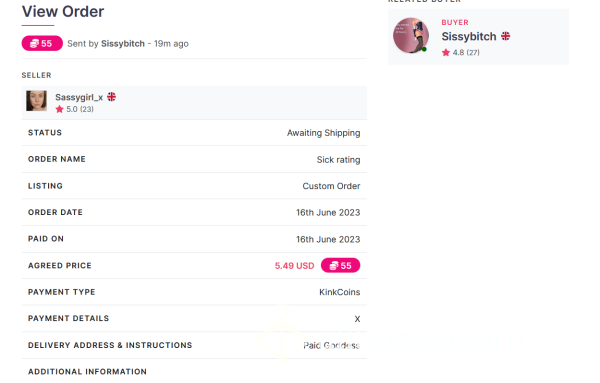Click the star rating icon under Sassygirl_x
600x383 pixels.
[x=59, y=109]
